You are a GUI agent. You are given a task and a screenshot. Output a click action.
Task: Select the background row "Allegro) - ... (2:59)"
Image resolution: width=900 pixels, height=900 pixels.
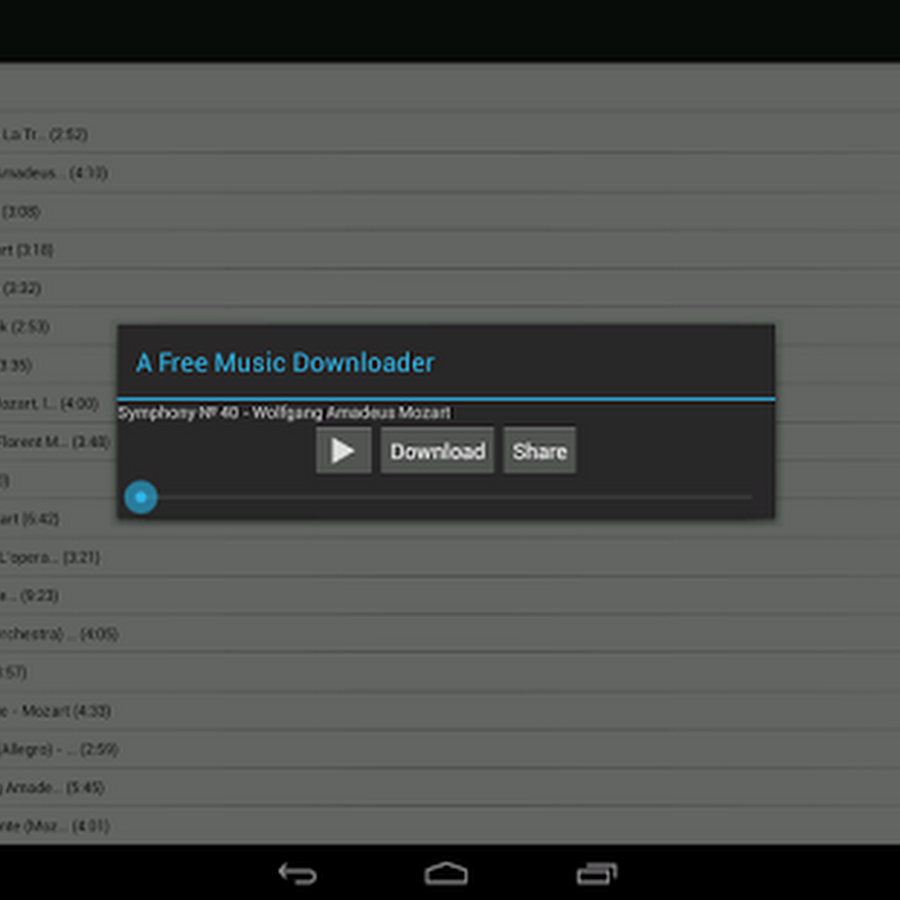pyautogui.click(x=450, y=750)
